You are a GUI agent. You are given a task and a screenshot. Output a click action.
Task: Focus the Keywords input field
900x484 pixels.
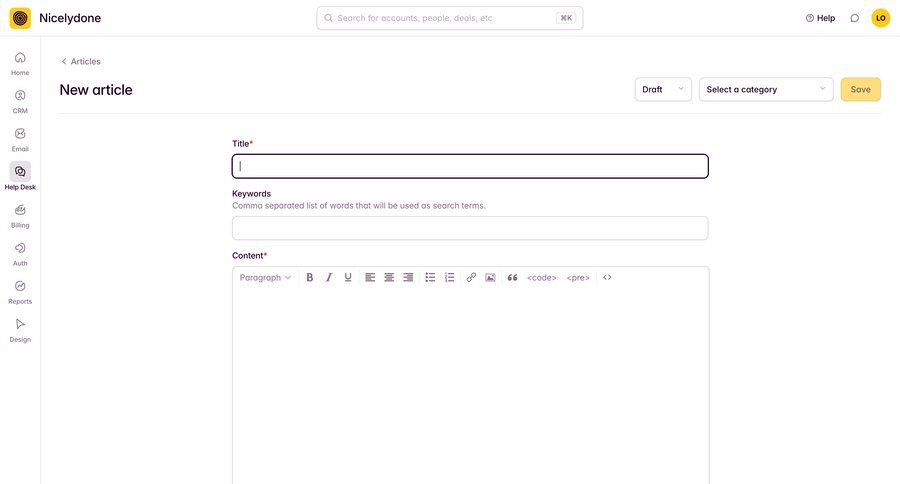click(x=470, y=228)
